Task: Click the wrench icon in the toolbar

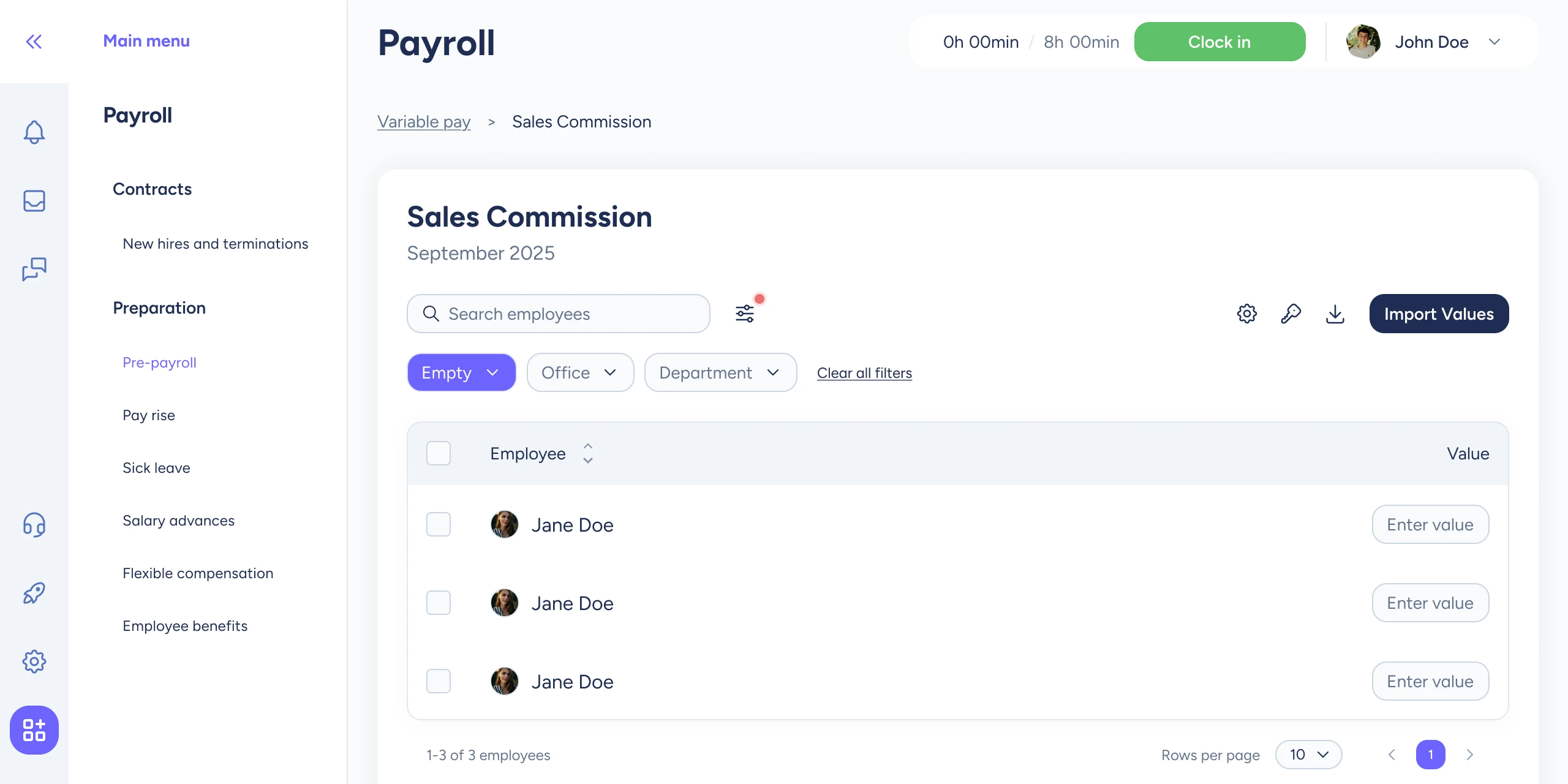Action: [1291, 314]
